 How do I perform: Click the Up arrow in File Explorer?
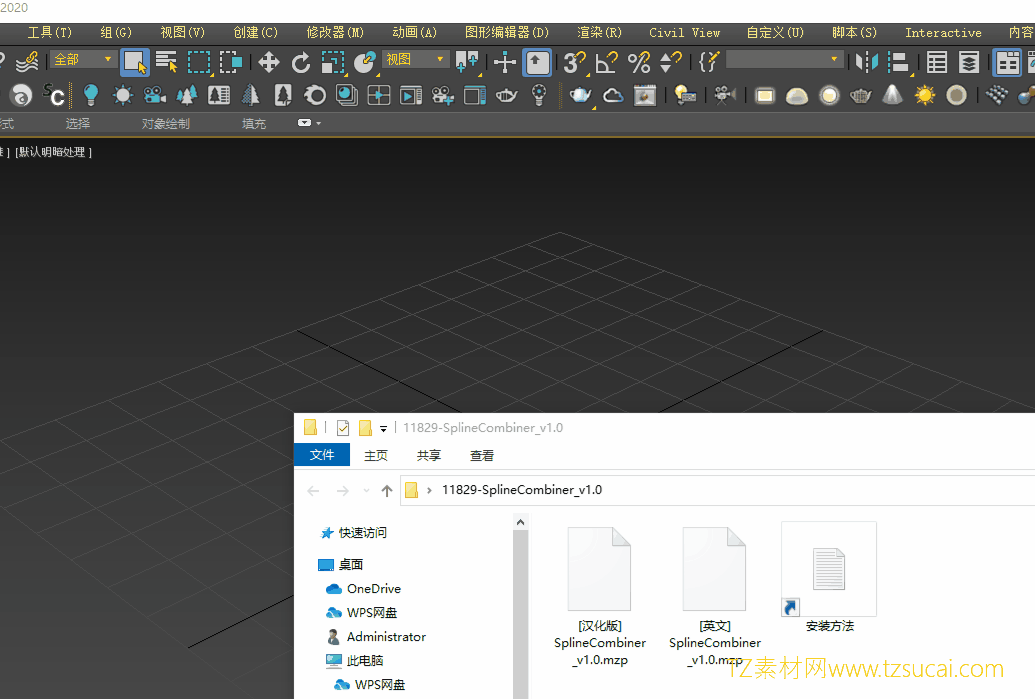tap(387, 490)
